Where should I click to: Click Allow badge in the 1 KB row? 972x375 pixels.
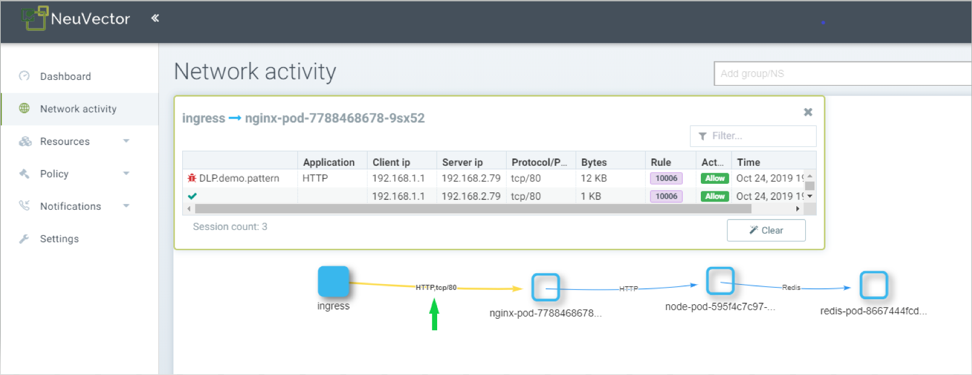pos(715,196)
